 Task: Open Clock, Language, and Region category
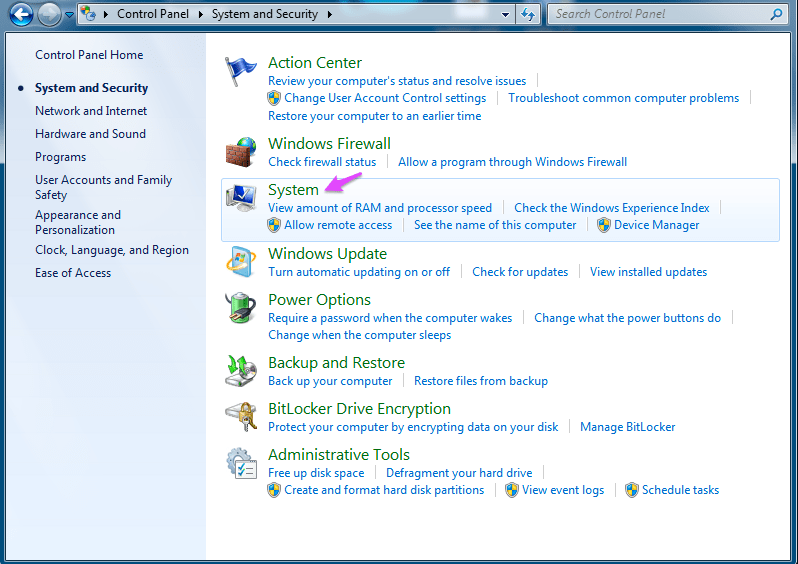(112, 250)
